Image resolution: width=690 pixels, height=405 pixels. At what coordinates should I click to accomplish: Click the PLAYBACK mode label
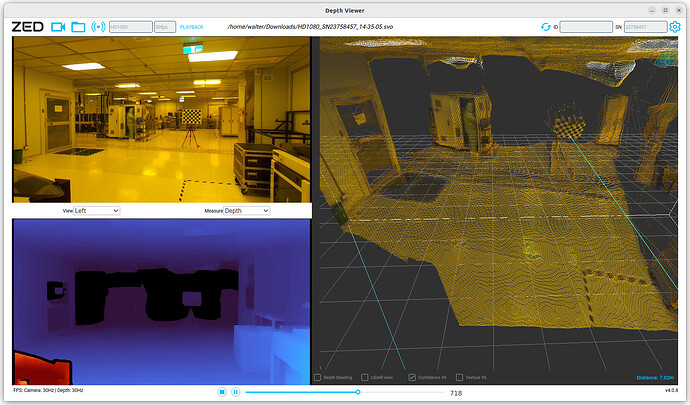[x=191, y=27]
